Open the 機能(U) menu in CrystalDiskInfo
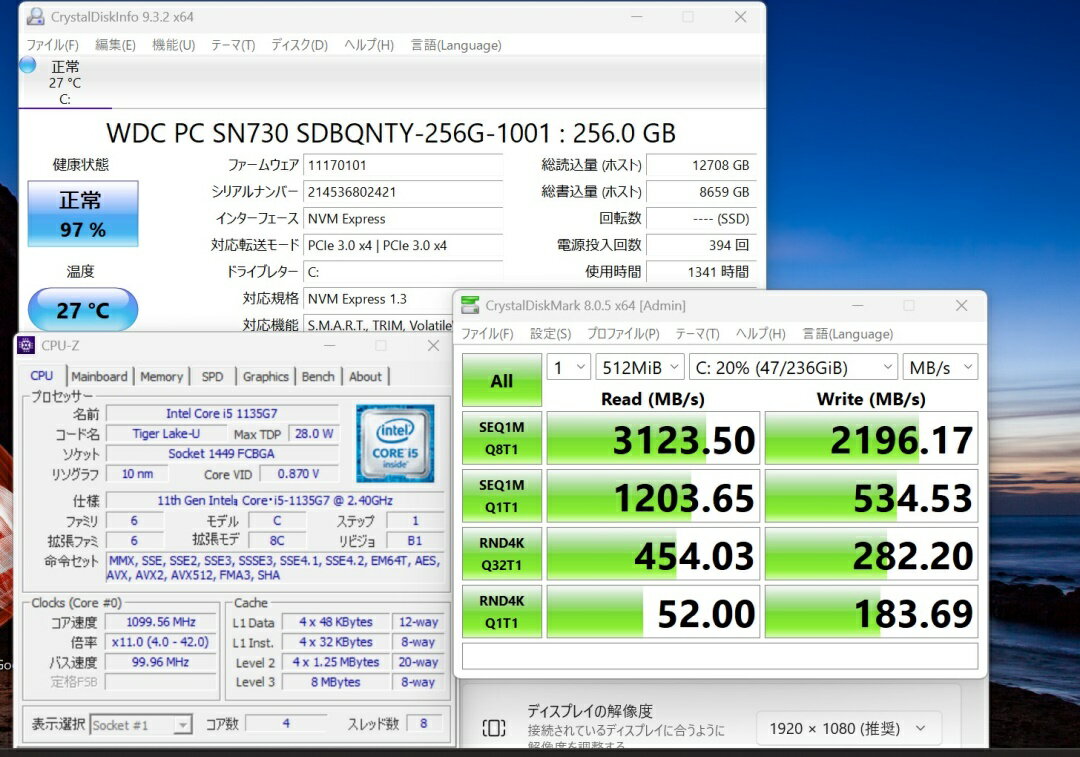1080x757 pixels. click(x=173, y=45)
